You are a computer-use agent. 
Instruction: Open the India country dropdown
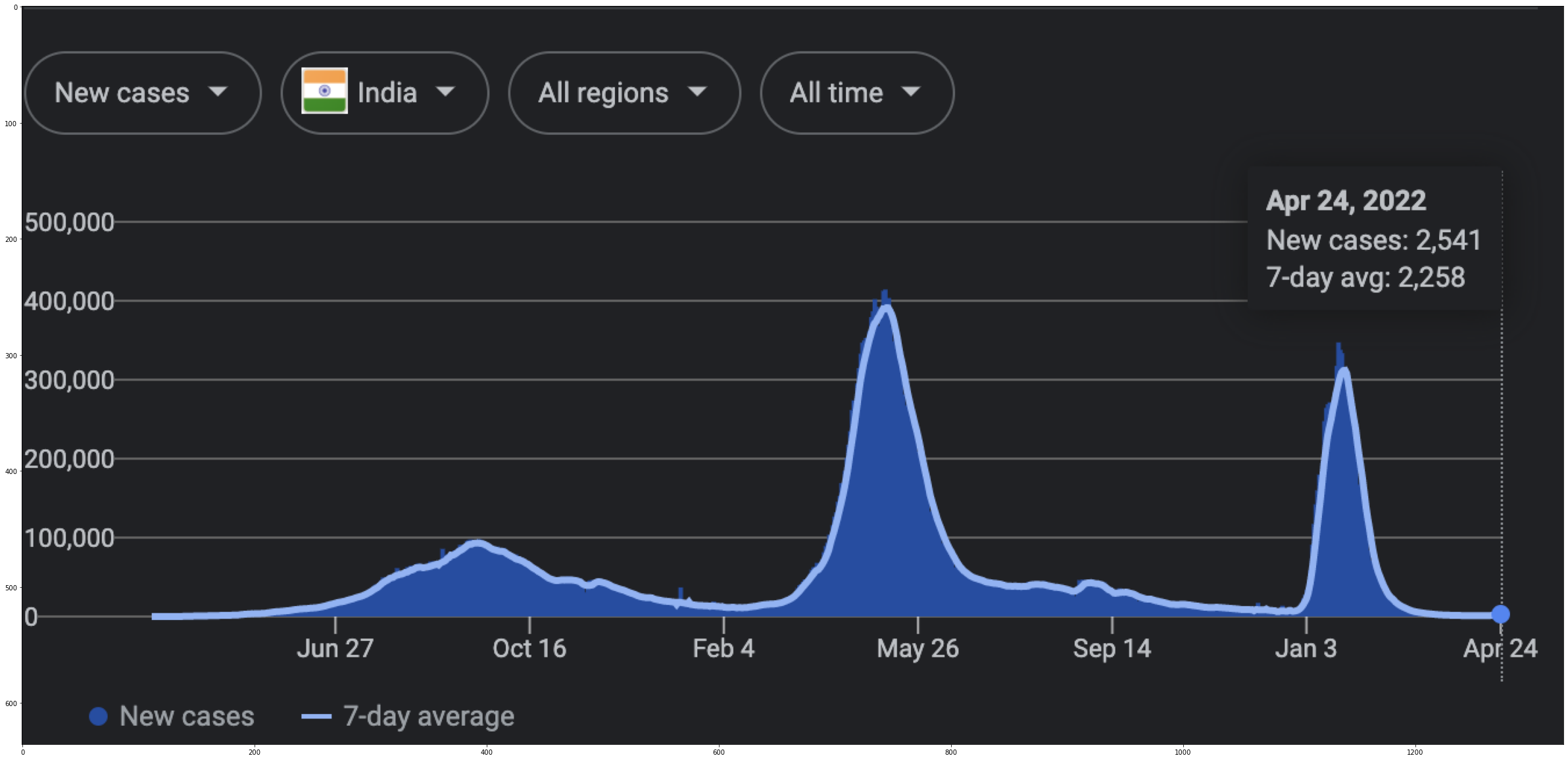[385, 93]
